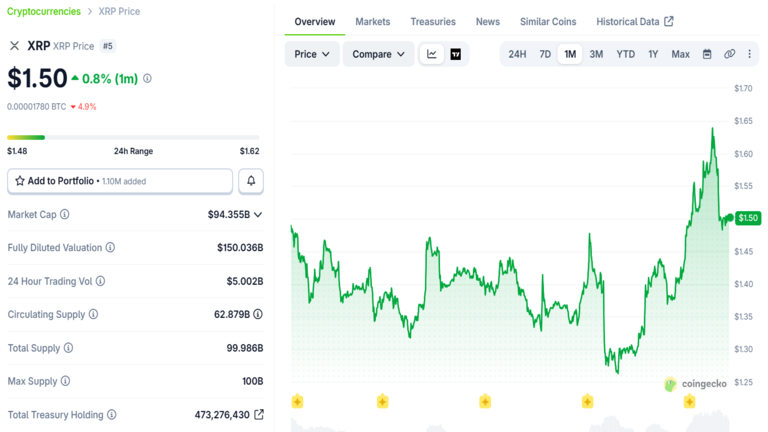The height and width of the screenshot is (432, 768).
Task: Click the $94.355B market cap value
Action: 229,215
